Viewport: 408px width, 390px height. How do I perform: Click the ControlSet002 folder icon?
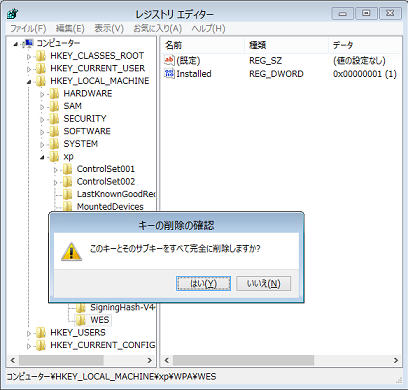click(x=67, y=182)
